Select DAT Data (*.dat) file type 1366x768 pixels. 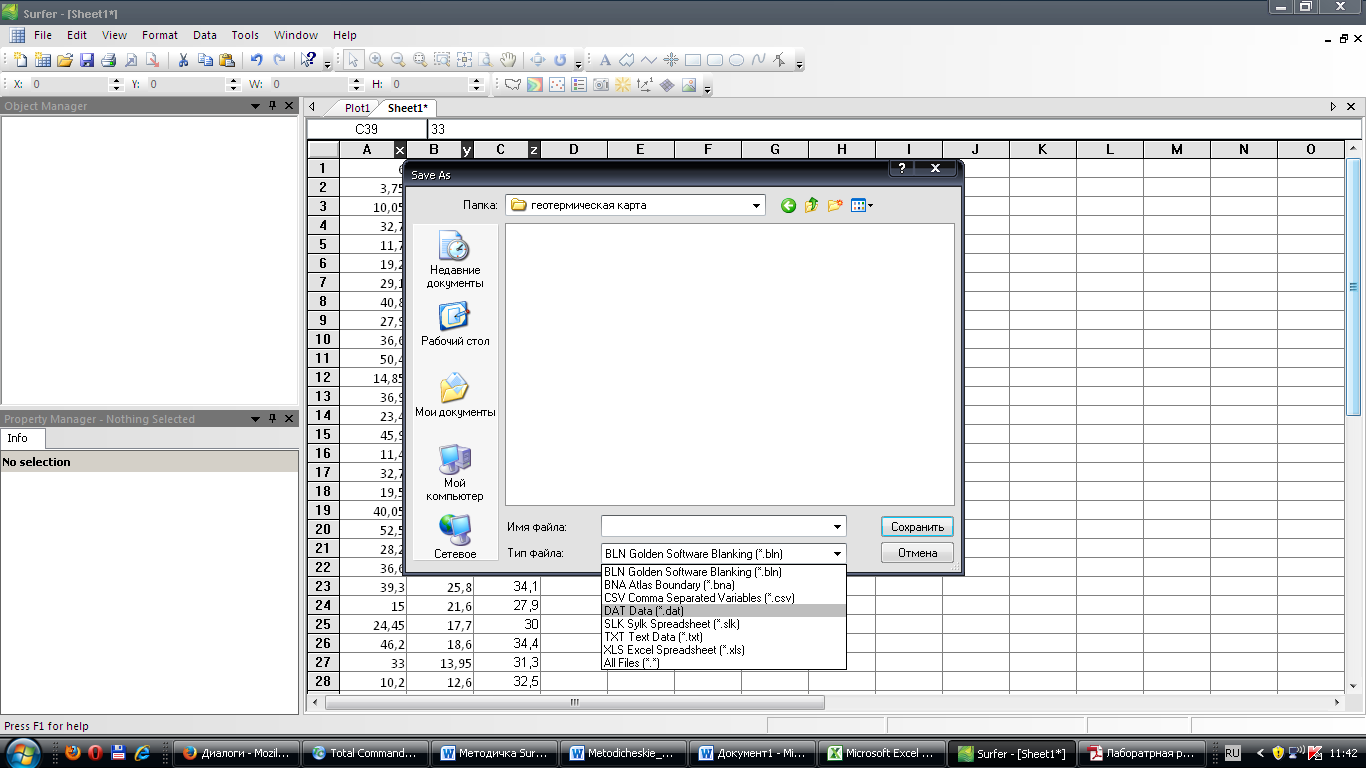pos(723,611)
